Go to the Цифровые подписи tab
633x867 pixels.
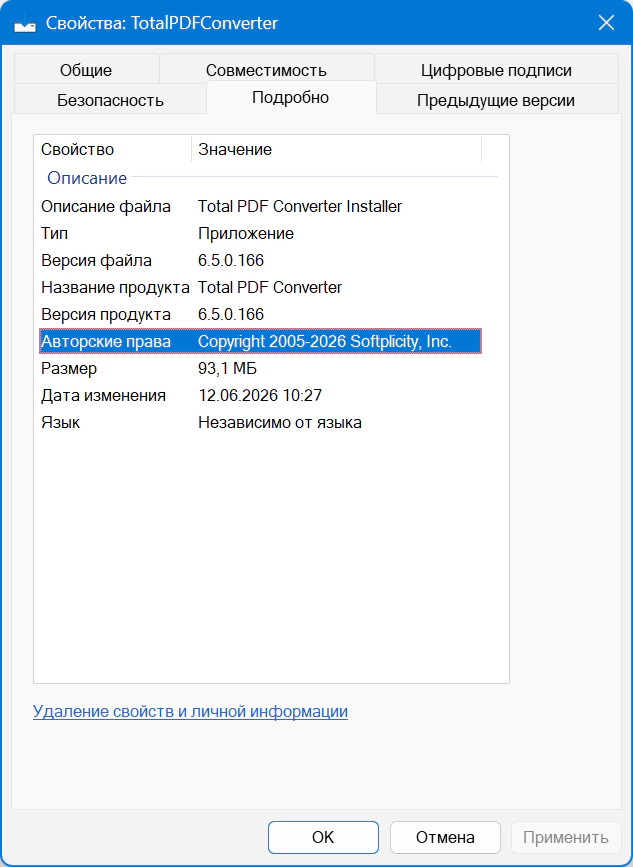tap(496, 70)
